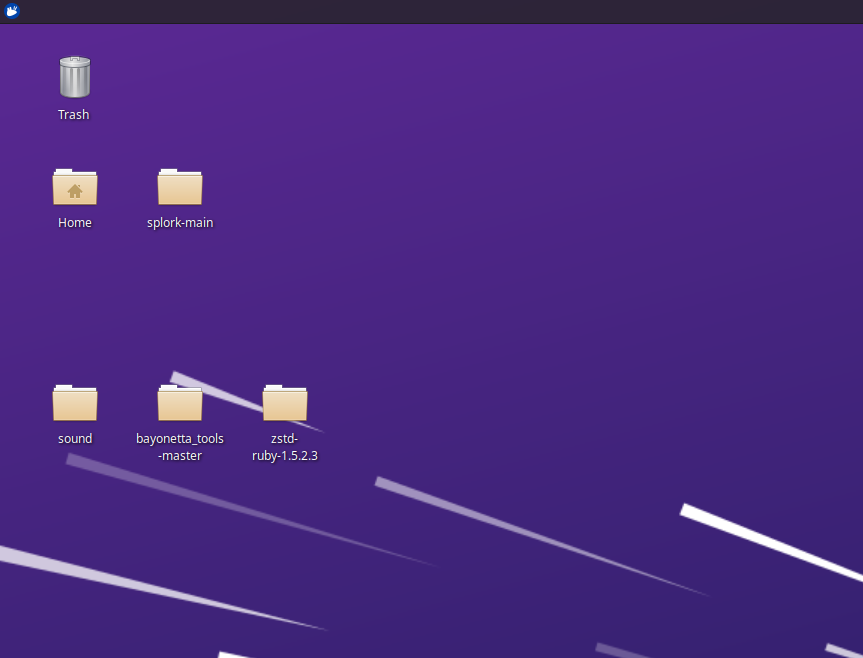Screen dimensions: 863x658
Task: Select the bayonetta_tools-master folder icon
Action: (180, 403)
